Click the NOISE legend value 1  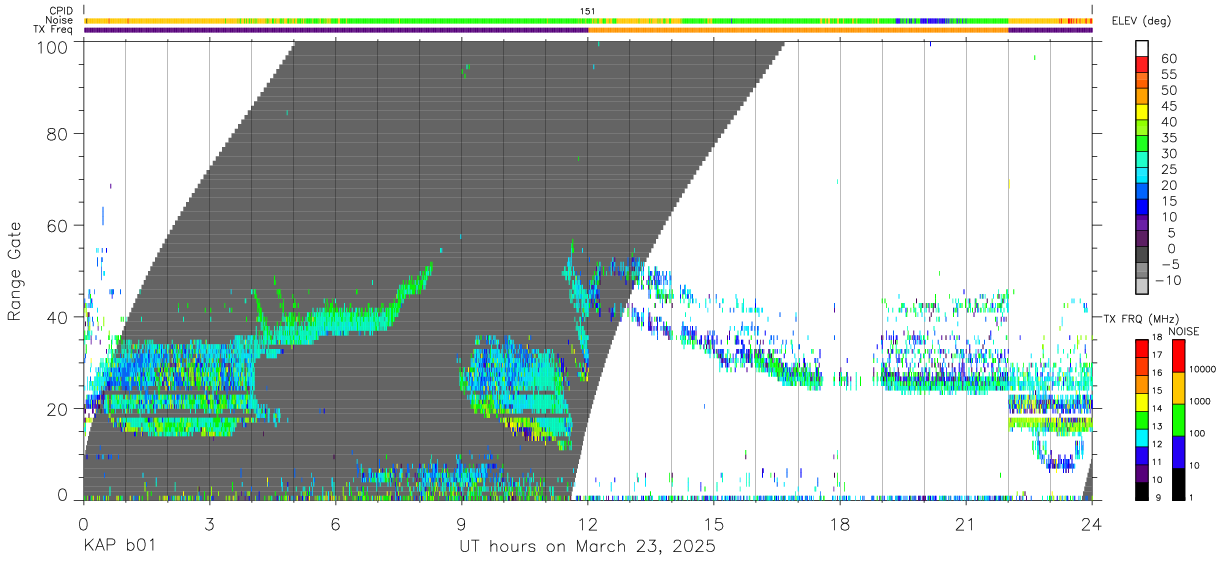1190,497
